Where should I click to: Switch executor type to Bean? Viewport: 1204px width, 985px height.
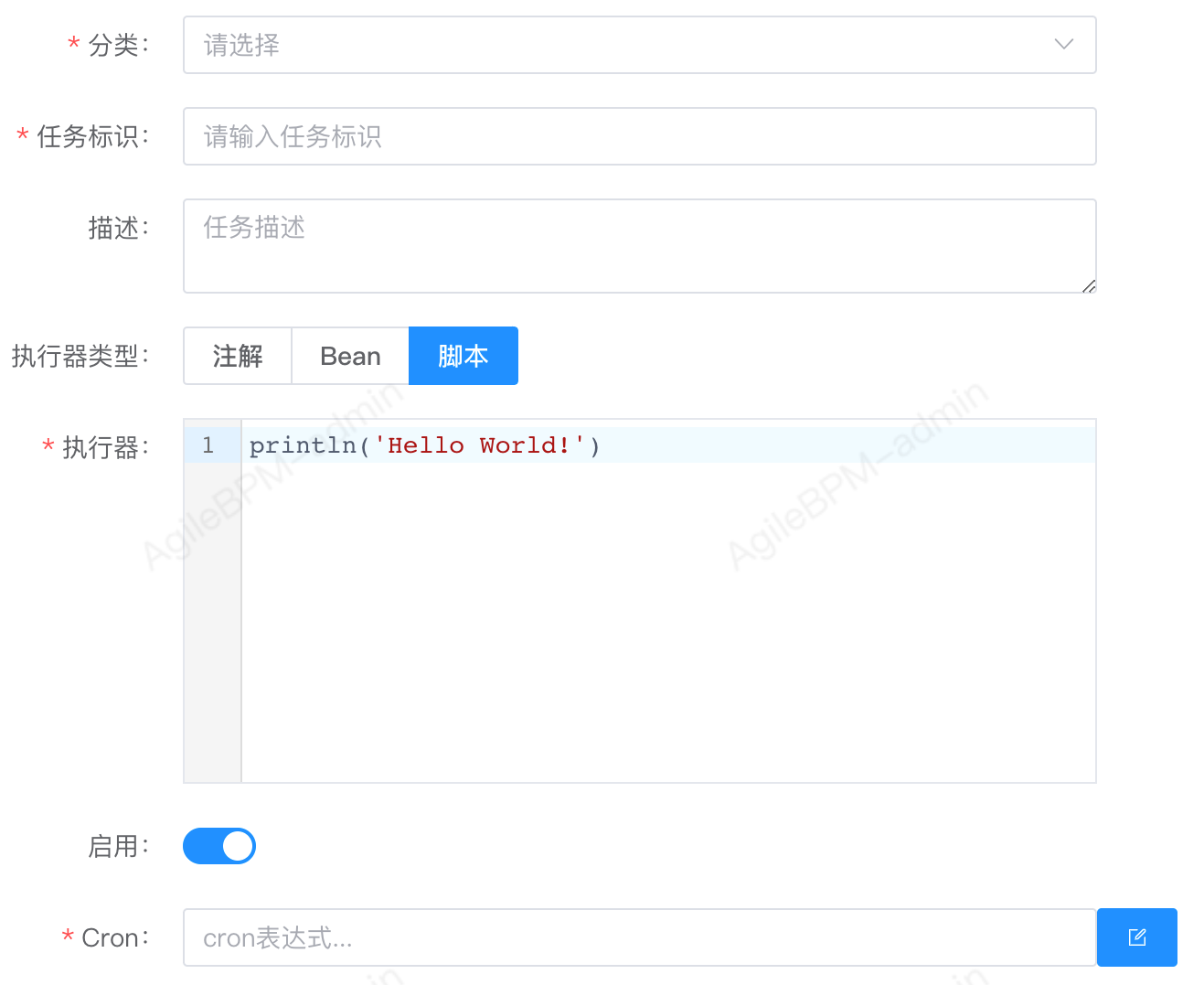(x=350, y=356)
